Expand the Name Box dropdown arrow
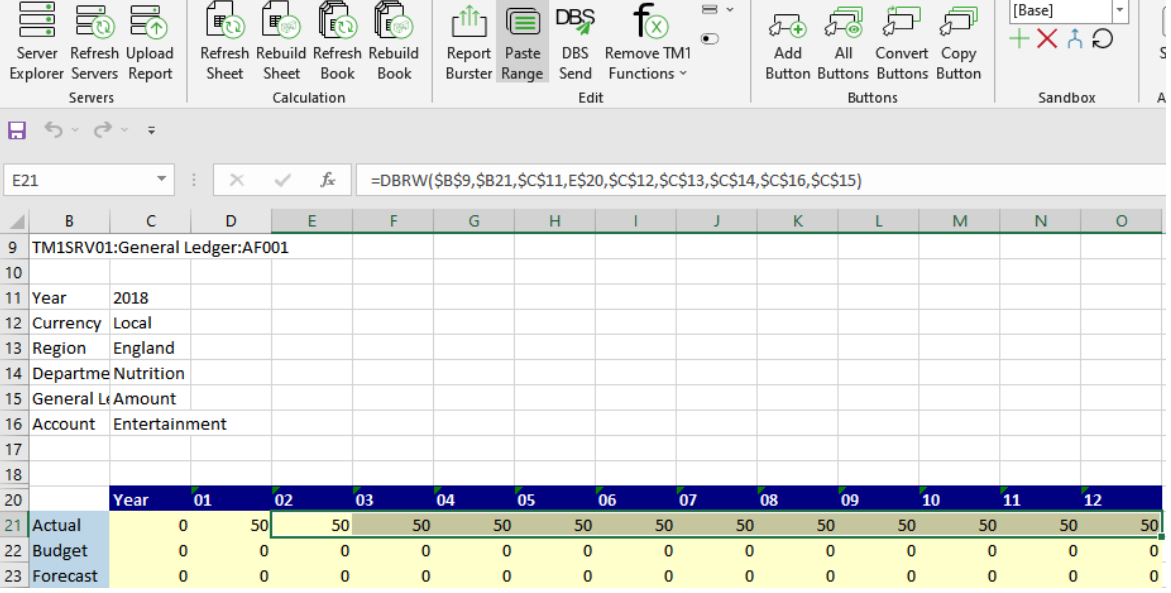This screenshot has width=1171, height=593. [x=161, y=180]
